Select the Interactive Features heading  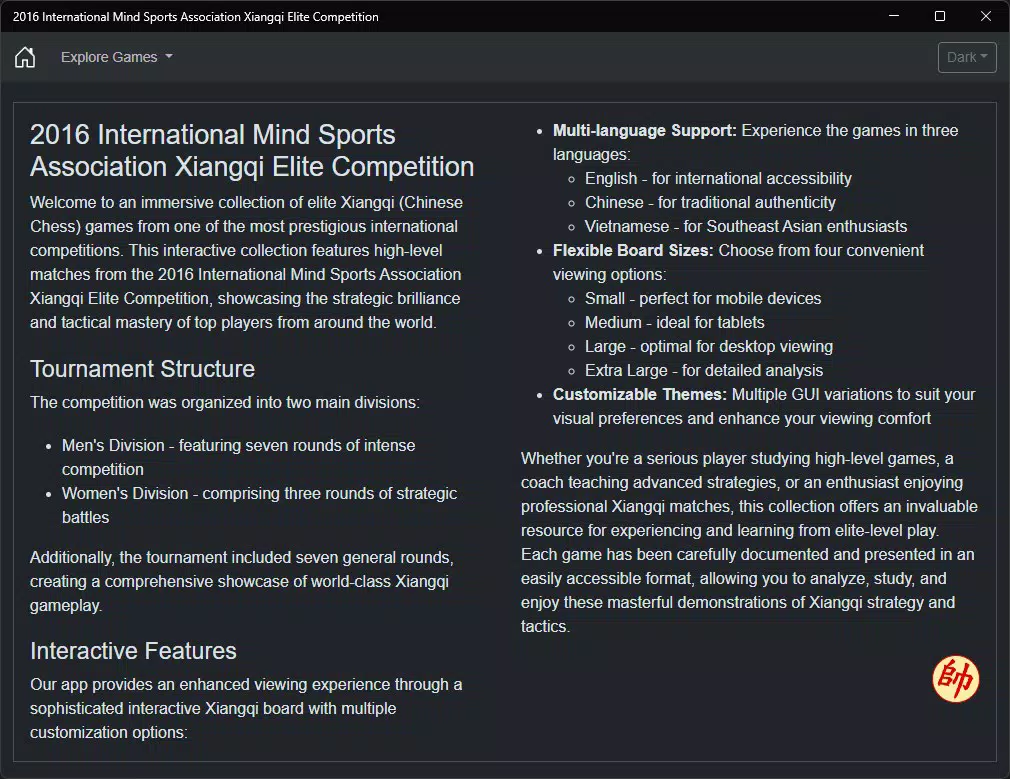click(133, 651)
